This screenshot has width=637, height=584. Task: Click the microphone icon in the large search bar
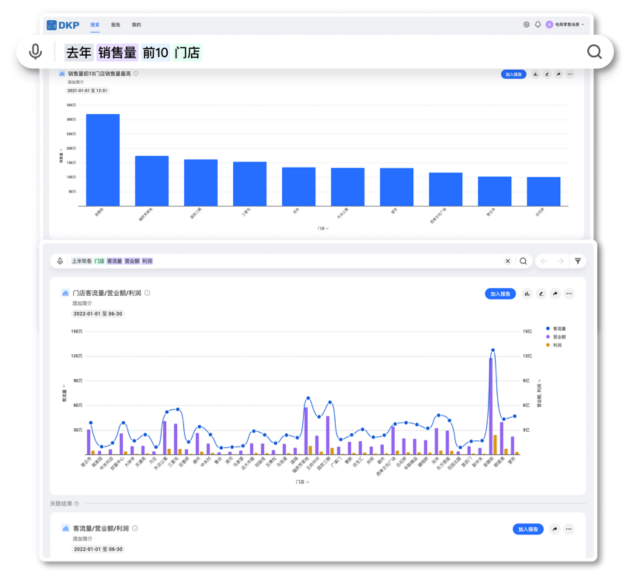[x=36, y=52]
